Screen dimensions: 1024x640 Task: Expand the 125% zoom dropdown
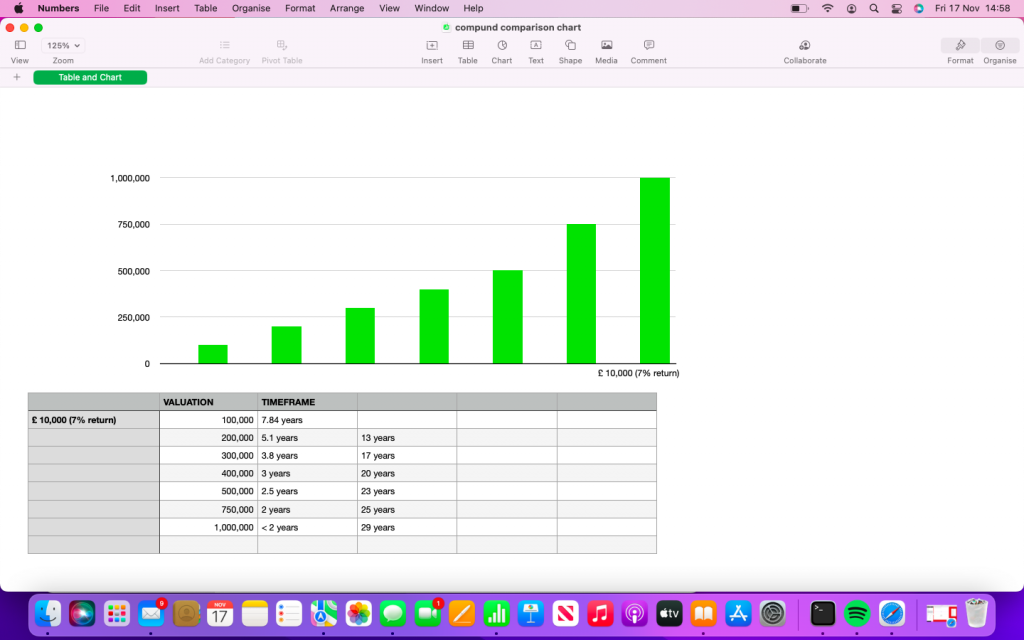point(63,46)
